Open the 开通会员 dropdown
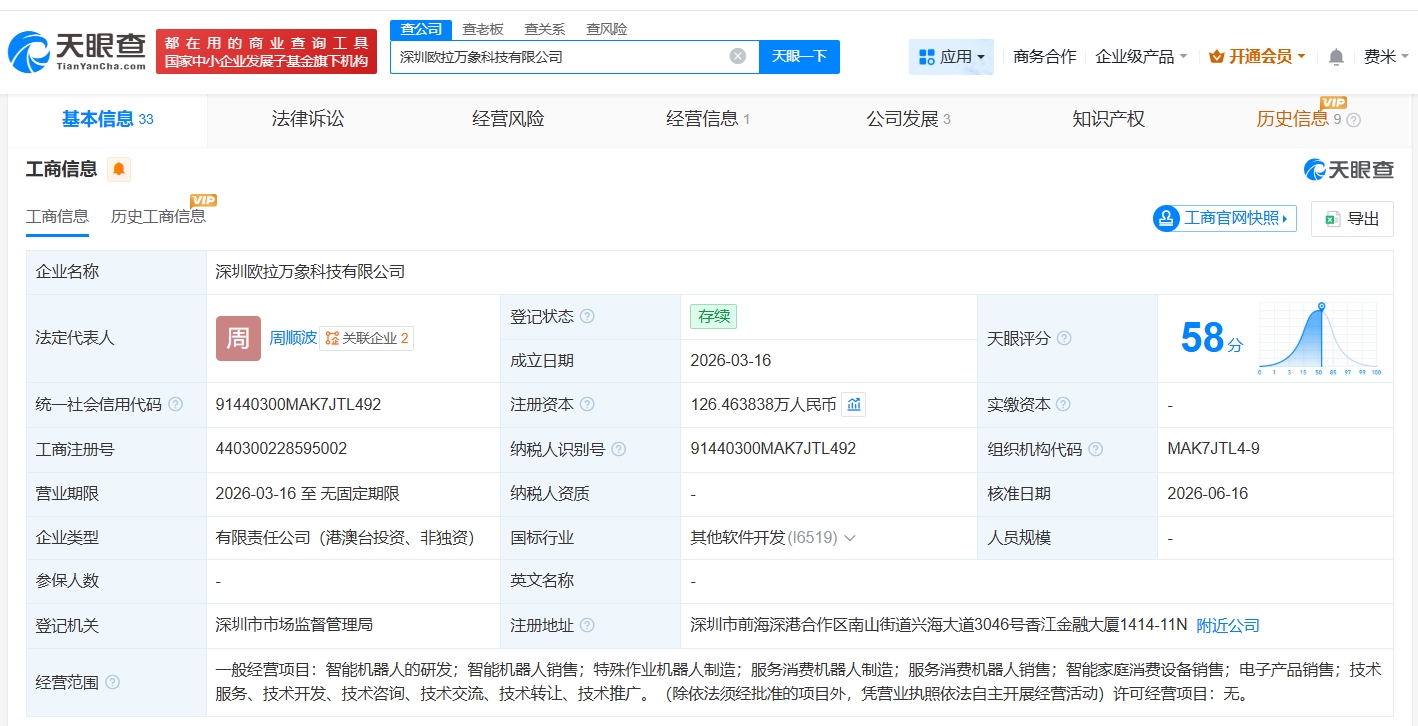1418x726 pixels. (x=1257, y=57)
